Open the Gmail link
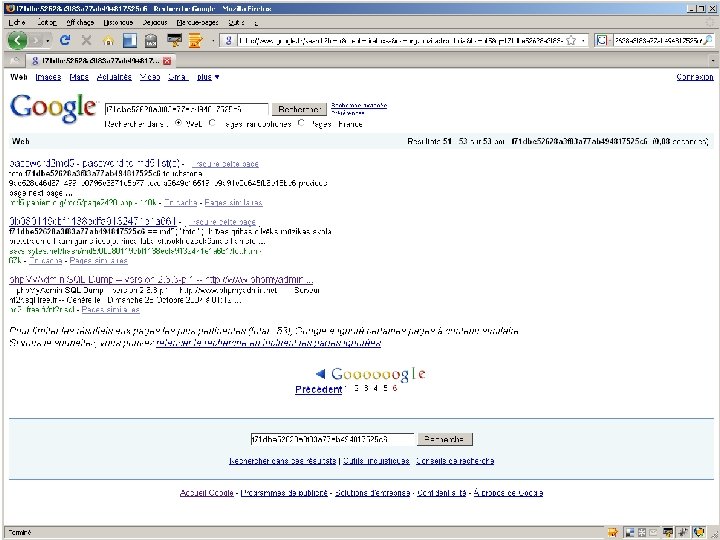Screen dimensions: 720x540 [x=178, y=77]
